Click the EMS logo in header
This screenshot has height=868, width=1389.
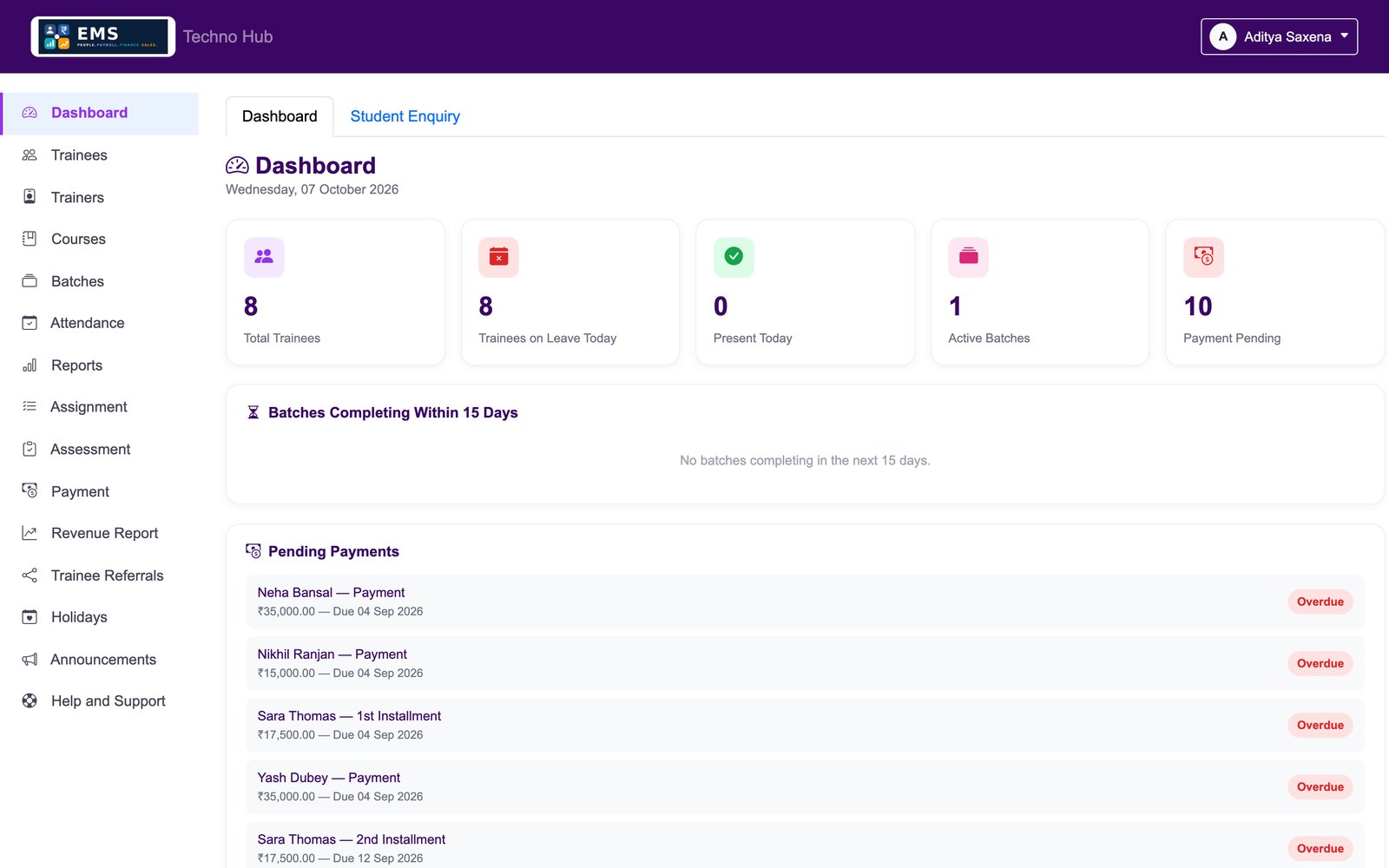(102, 36)
